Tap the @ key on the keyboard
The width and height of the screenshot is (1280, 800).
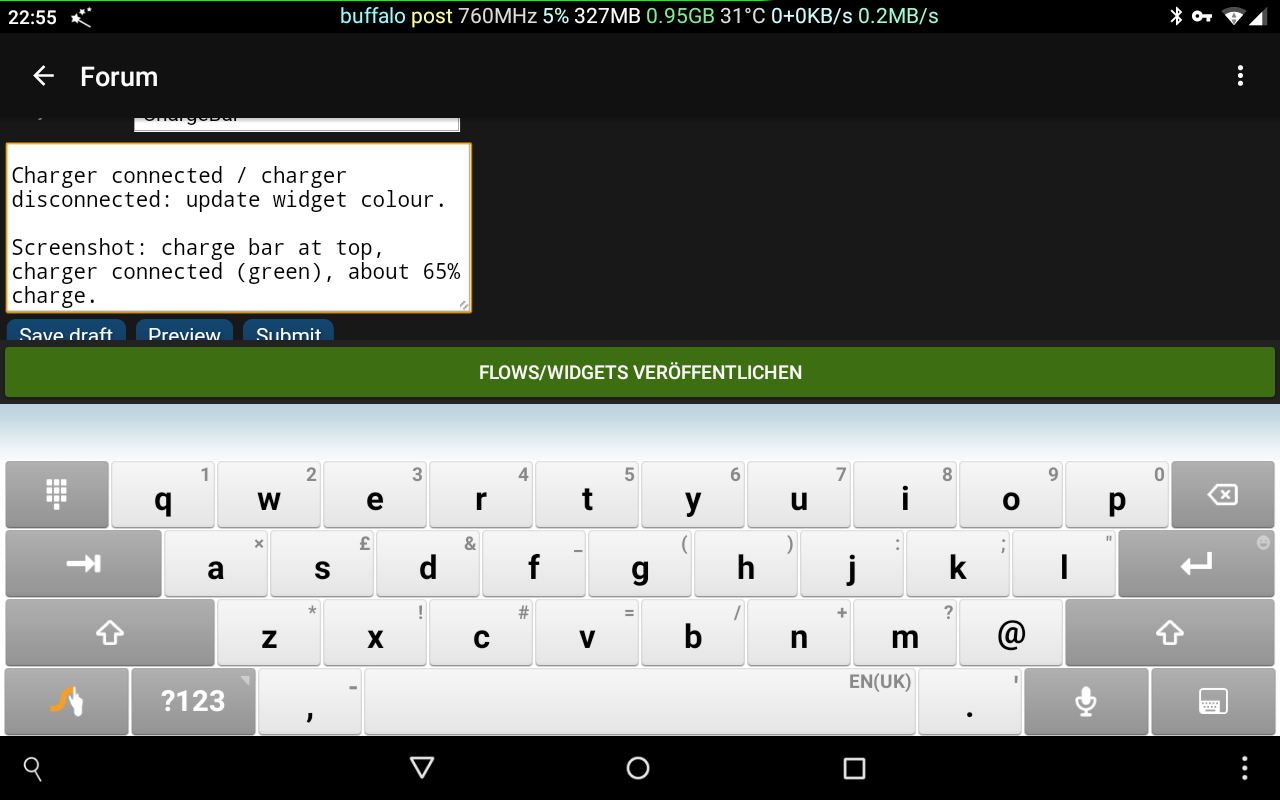tap(1011, 632)
